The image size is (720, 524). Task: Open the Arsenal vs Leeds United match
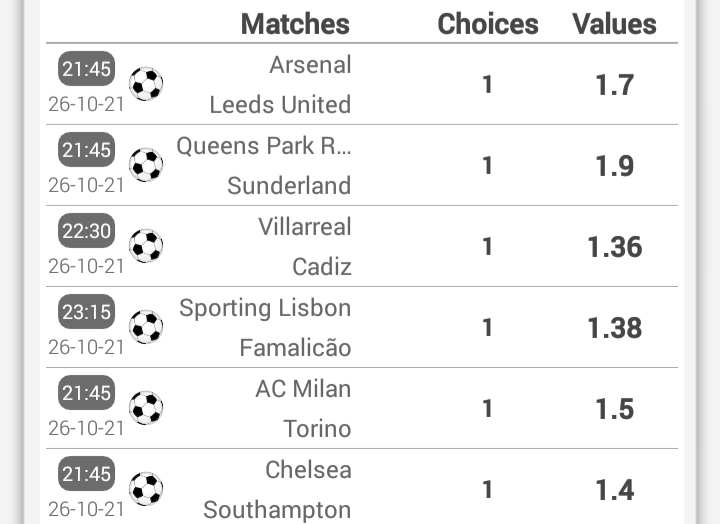[362, 84]
